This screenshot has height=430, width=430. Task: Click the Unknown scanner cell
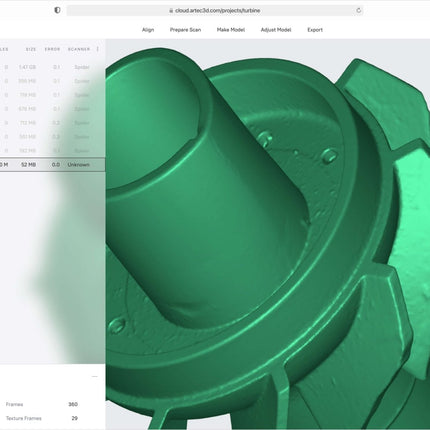click(x=78, y=165)
